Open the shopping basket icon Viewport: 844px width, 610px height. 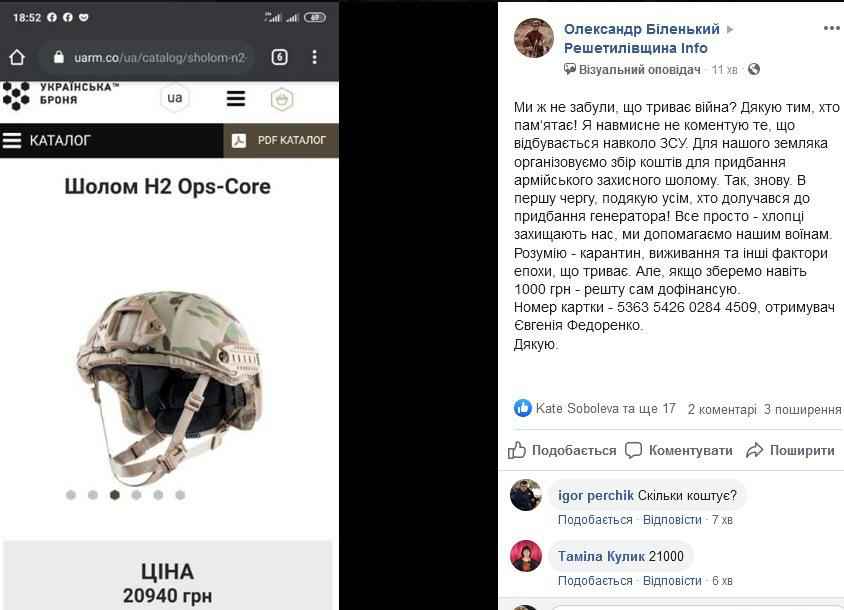tap(282, 99)
